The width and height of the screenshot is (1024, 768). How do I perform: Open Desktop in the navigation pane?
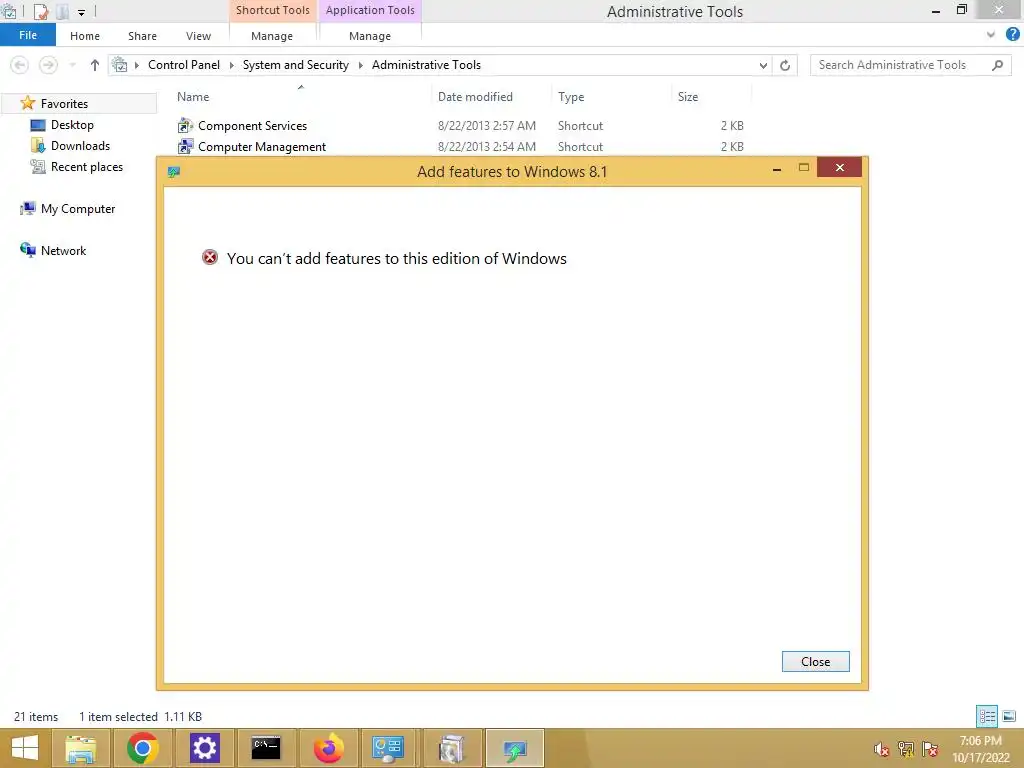tap(72, 125)
